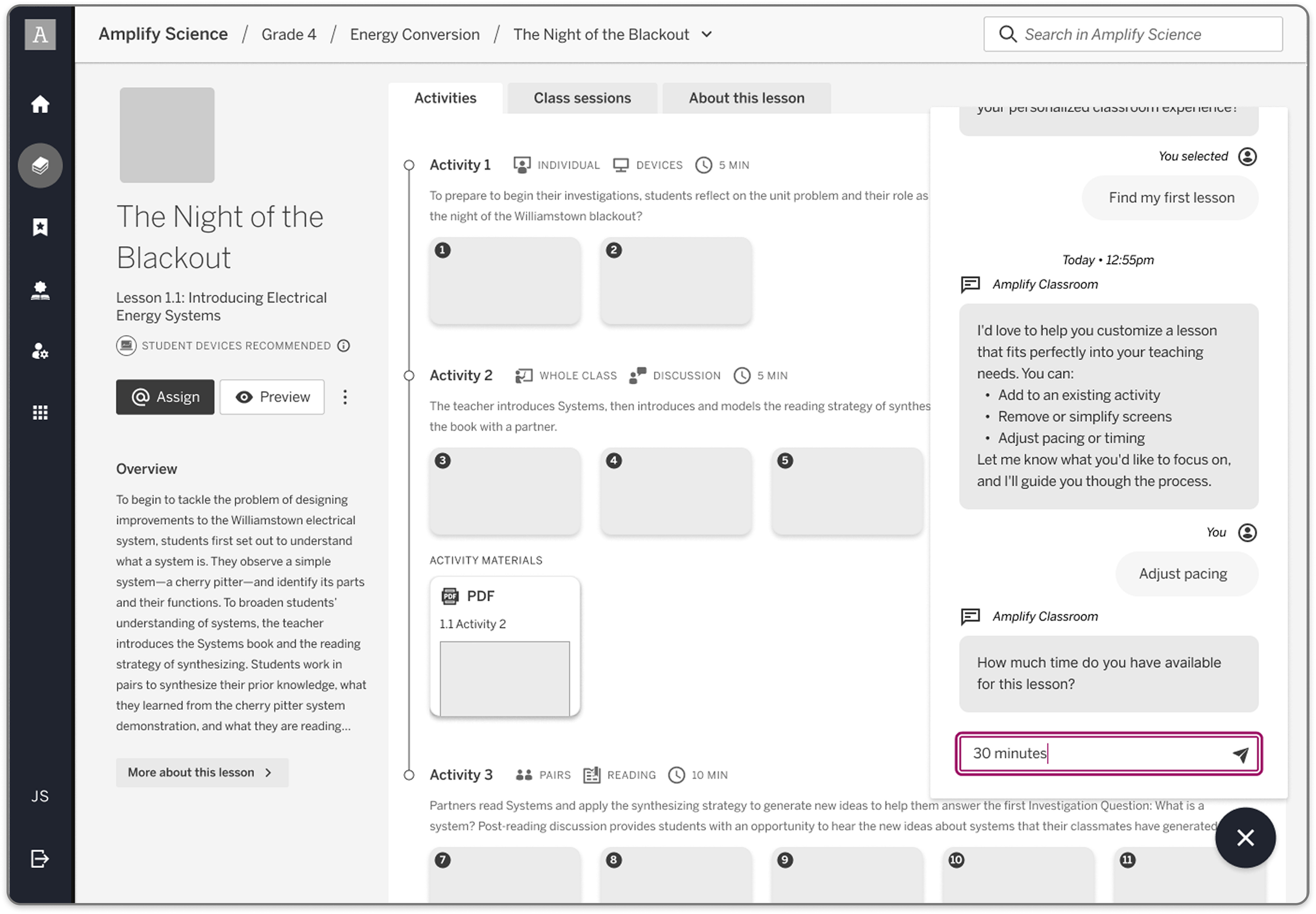This screenshot has width=1316, height=914.
Task: Go to Home in the sidebar
Action: click(40, 104)
